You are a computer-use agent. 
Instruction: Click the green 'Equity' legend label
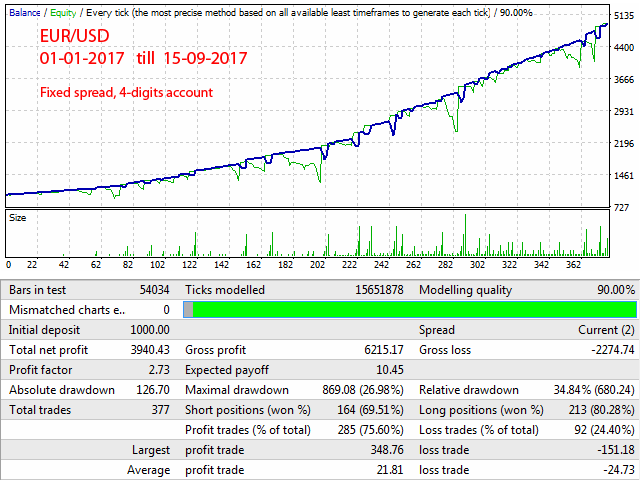(63, 13)
